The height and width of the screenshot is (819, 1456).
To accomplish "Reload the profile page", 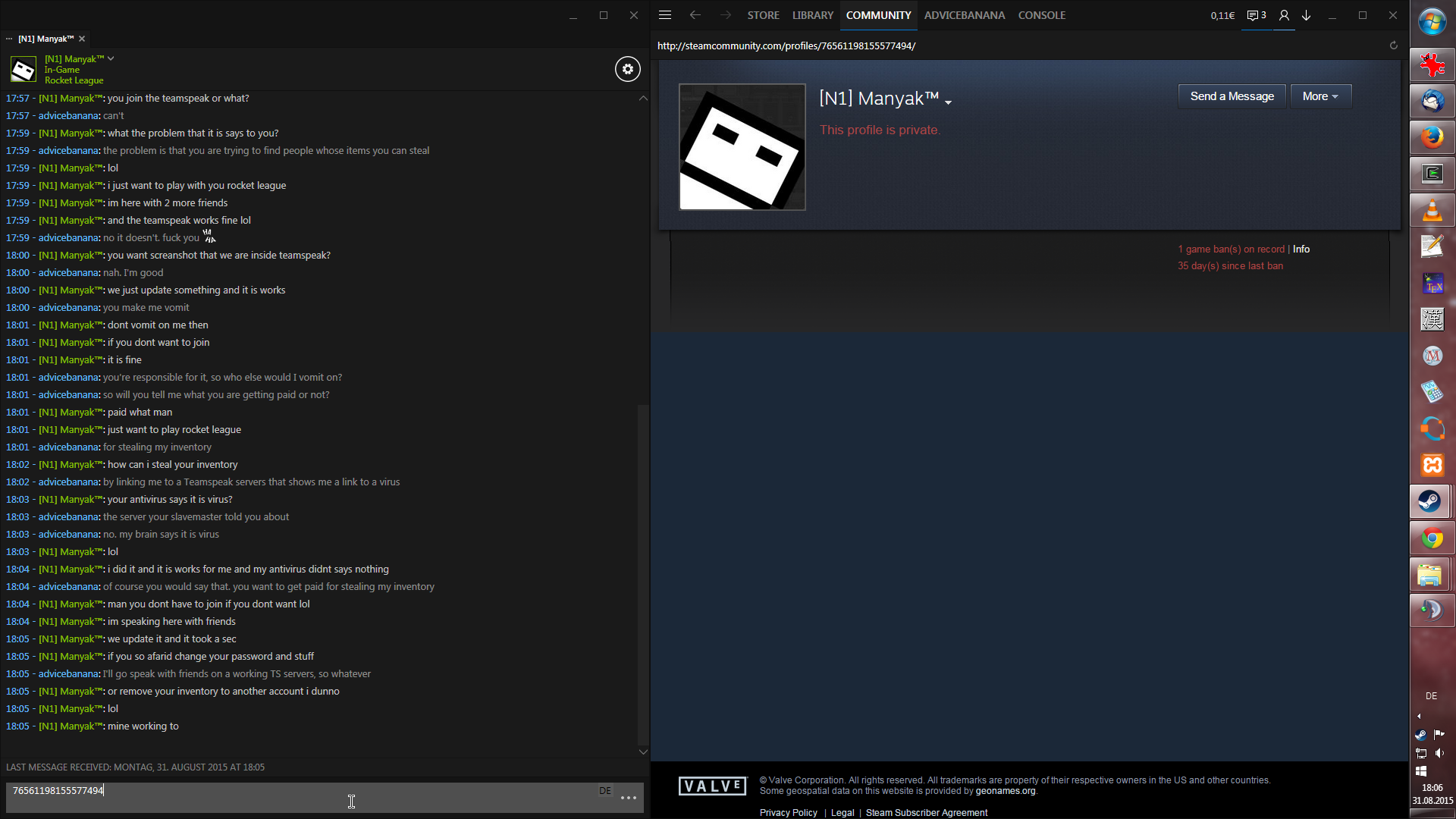I will (1393, 45).
